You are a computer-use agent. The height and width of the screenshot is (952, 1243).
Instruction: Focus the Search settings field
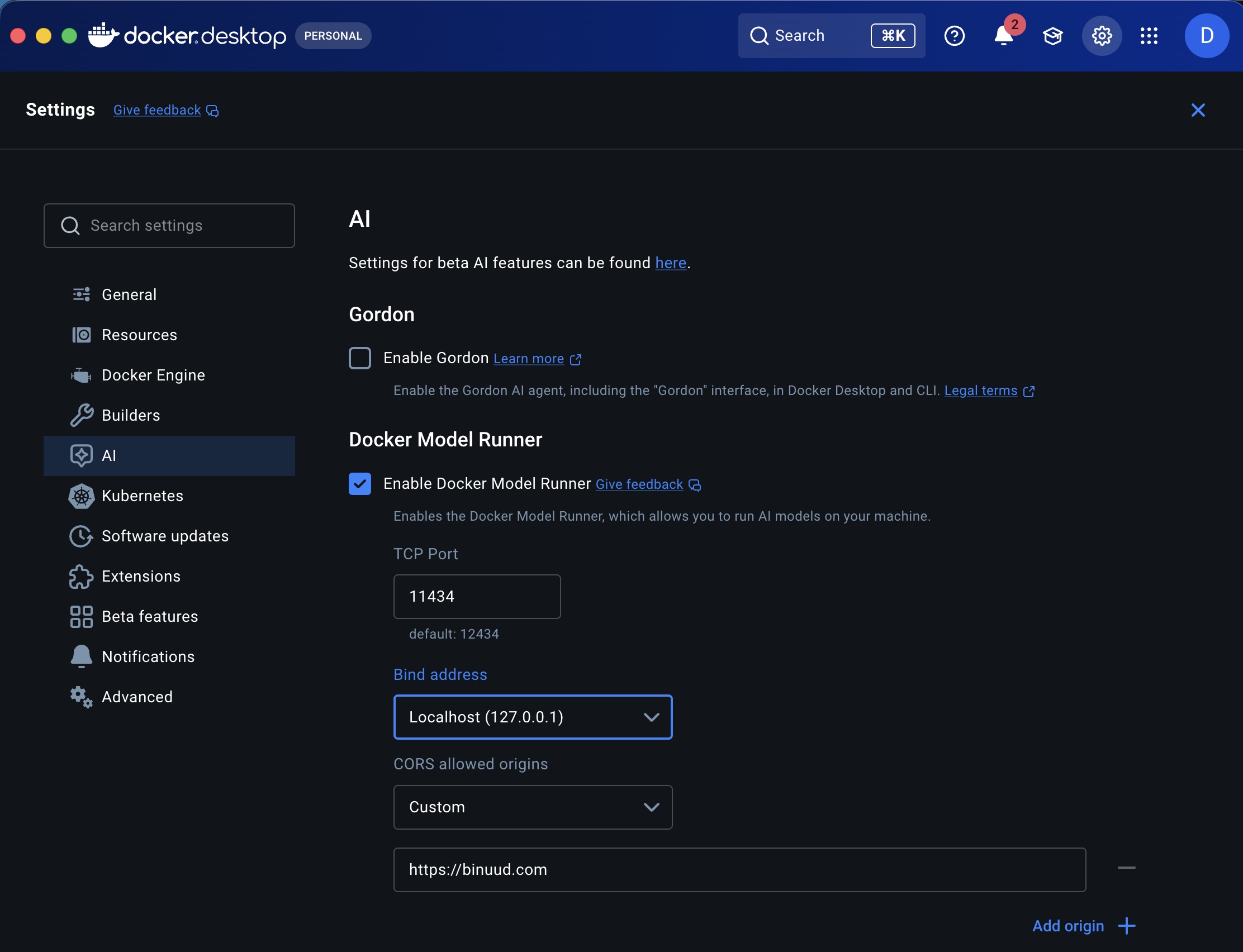point(169,226)
